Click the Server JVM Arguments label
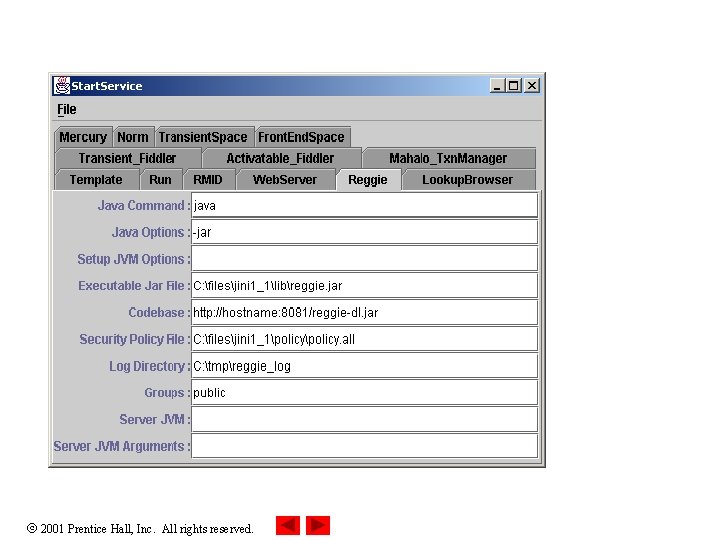720x540 pixels. point(121,446)
